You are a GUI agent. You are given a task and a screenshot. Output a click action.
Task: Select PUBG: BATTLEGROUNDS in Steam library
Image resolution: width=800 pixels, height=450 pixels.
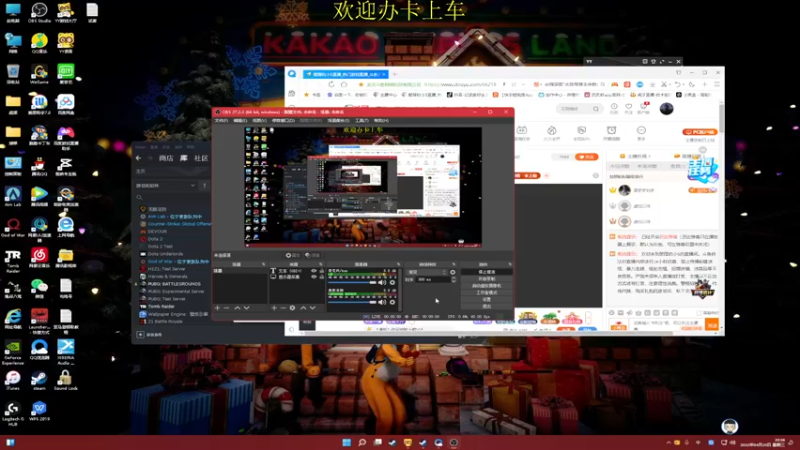coord(173,284)
